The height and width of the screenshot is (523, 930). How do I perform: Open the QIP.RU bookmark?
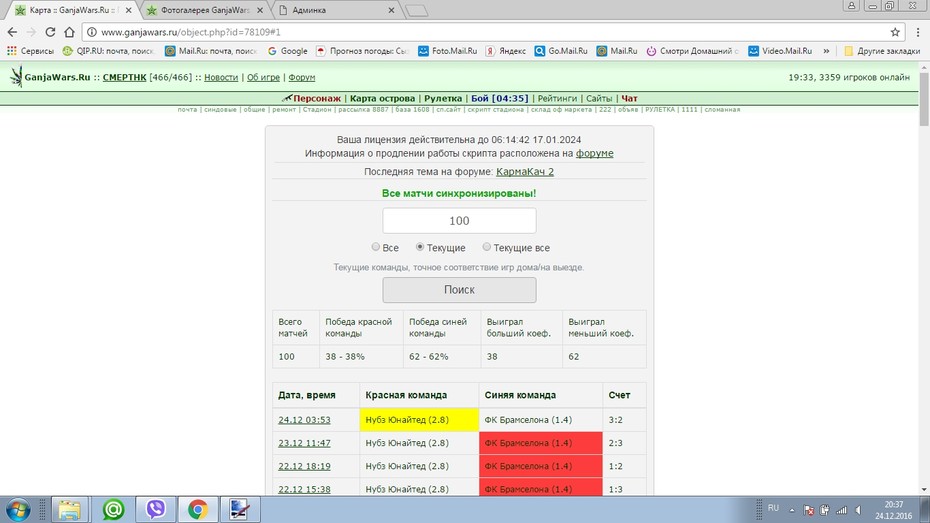click(x=109, y=51)
